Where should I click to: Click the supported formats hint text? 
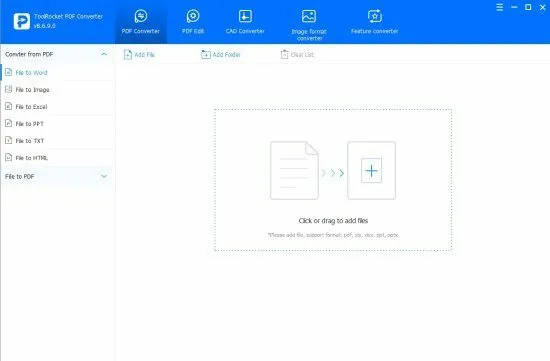point(333,235)
